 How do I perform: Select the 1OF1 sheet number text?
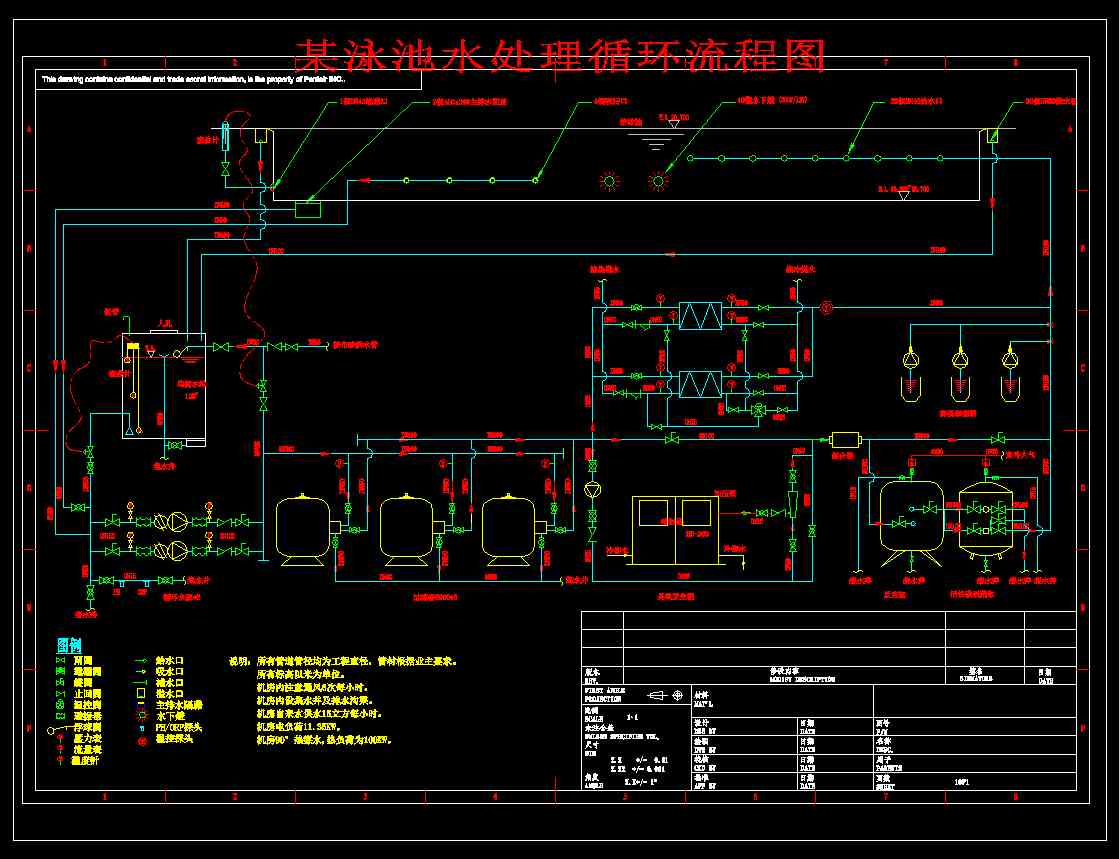coord(961,783)
